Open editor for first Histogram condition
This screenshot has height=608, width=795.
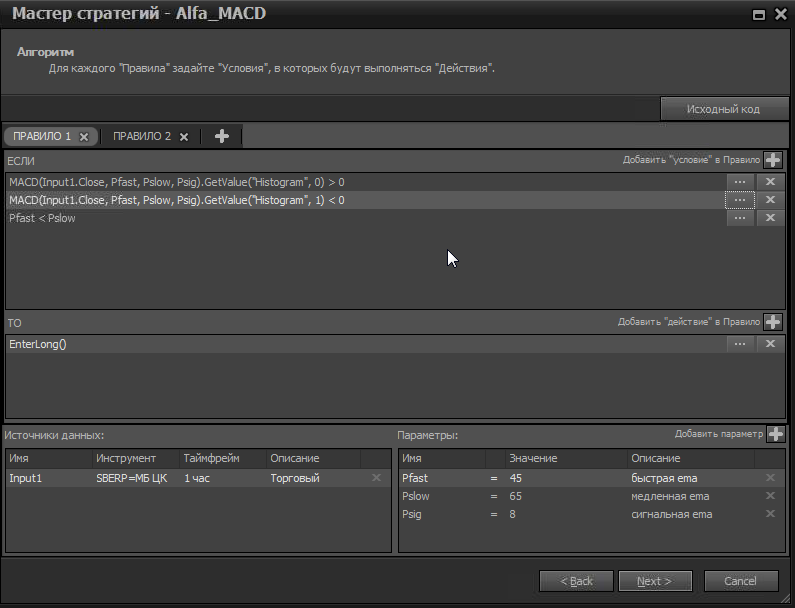pos(740,182)
